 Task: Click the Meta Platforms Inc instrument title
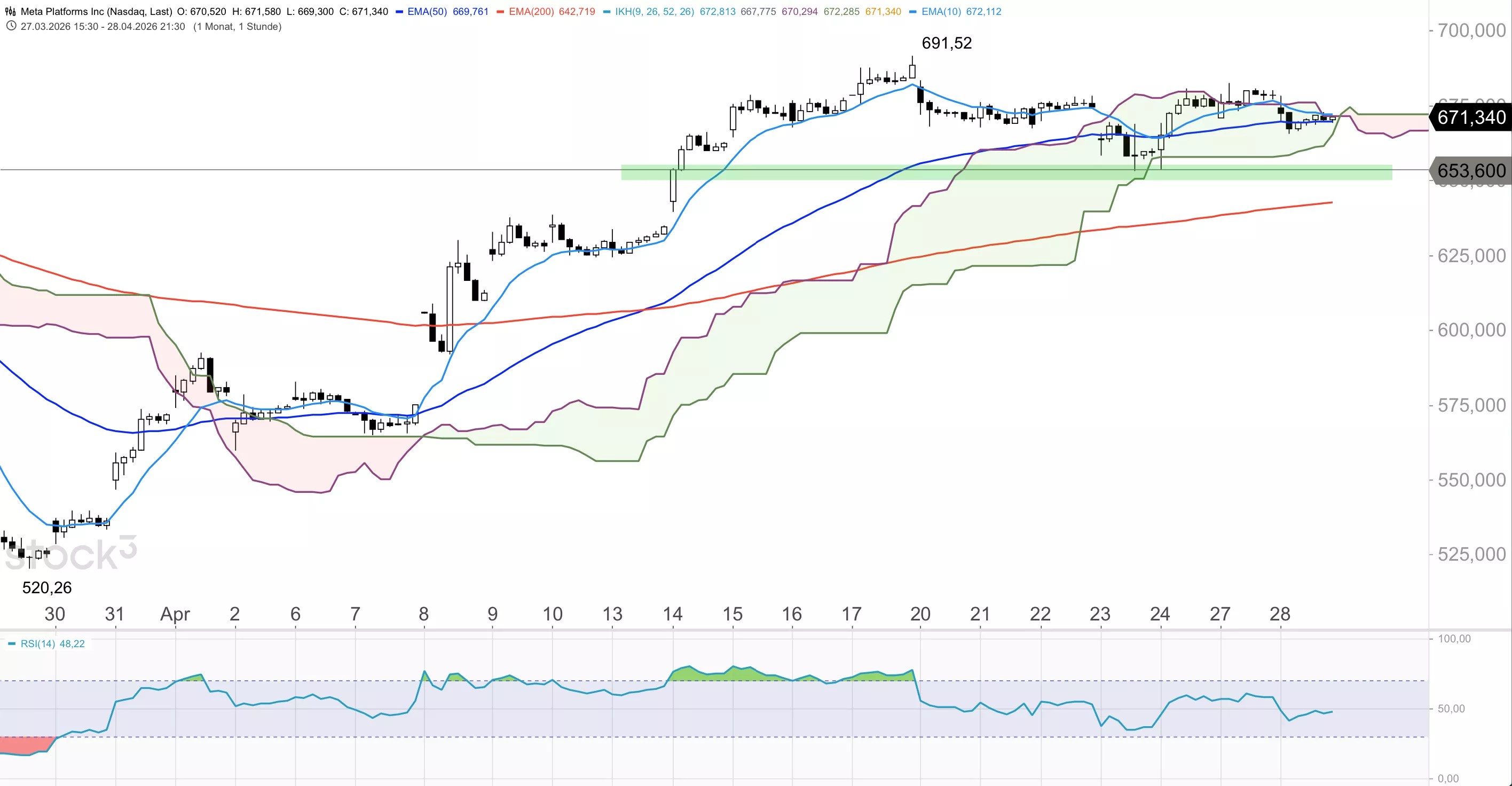click(x=96, y=12)
